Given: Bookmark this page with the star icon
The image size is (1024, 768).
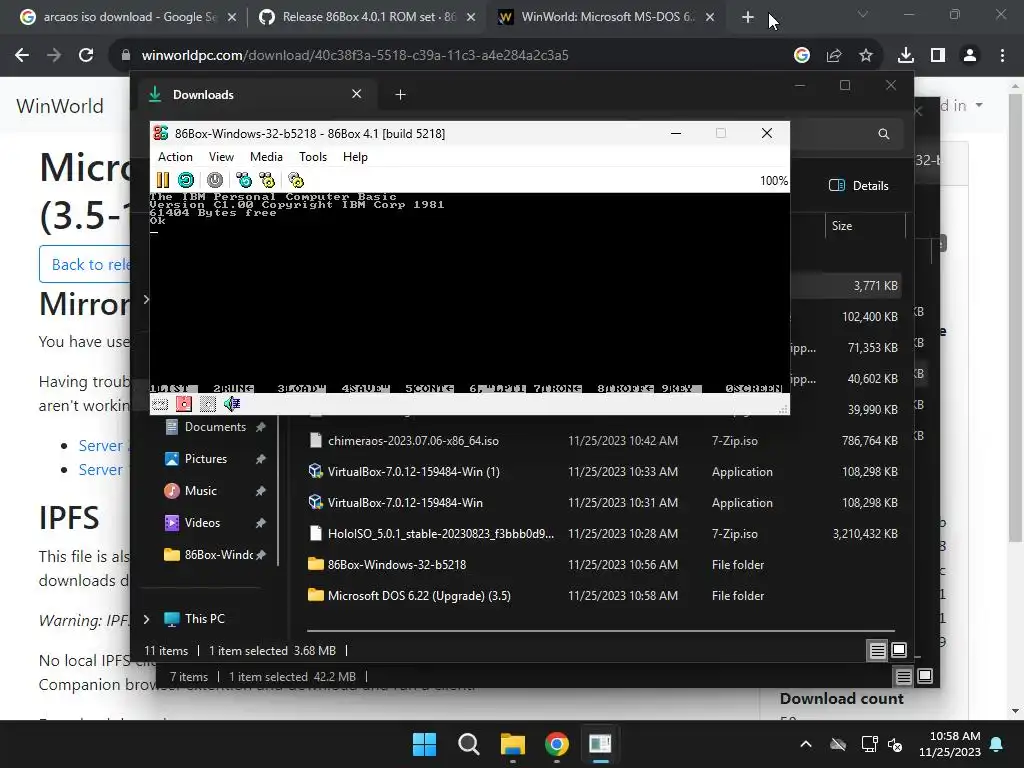Looking at the screenshot, I should pos(866,56).
